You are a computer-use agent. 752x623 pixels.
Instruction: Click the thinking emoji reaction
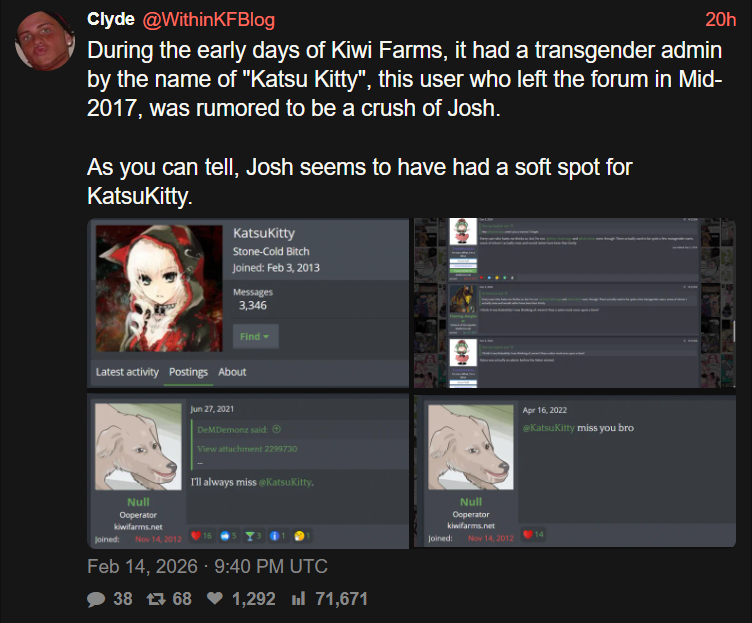[299, 536]
